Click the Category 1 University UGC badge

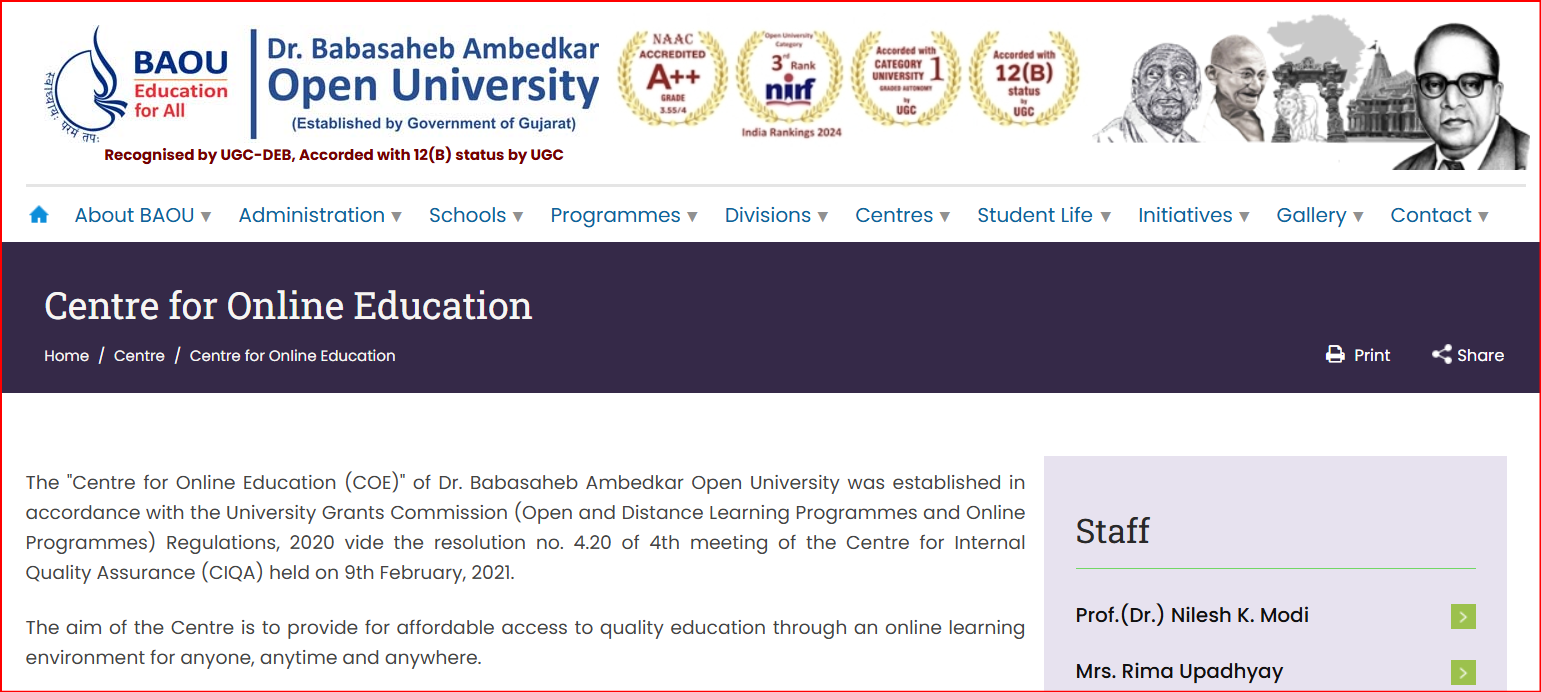point(906,79)
